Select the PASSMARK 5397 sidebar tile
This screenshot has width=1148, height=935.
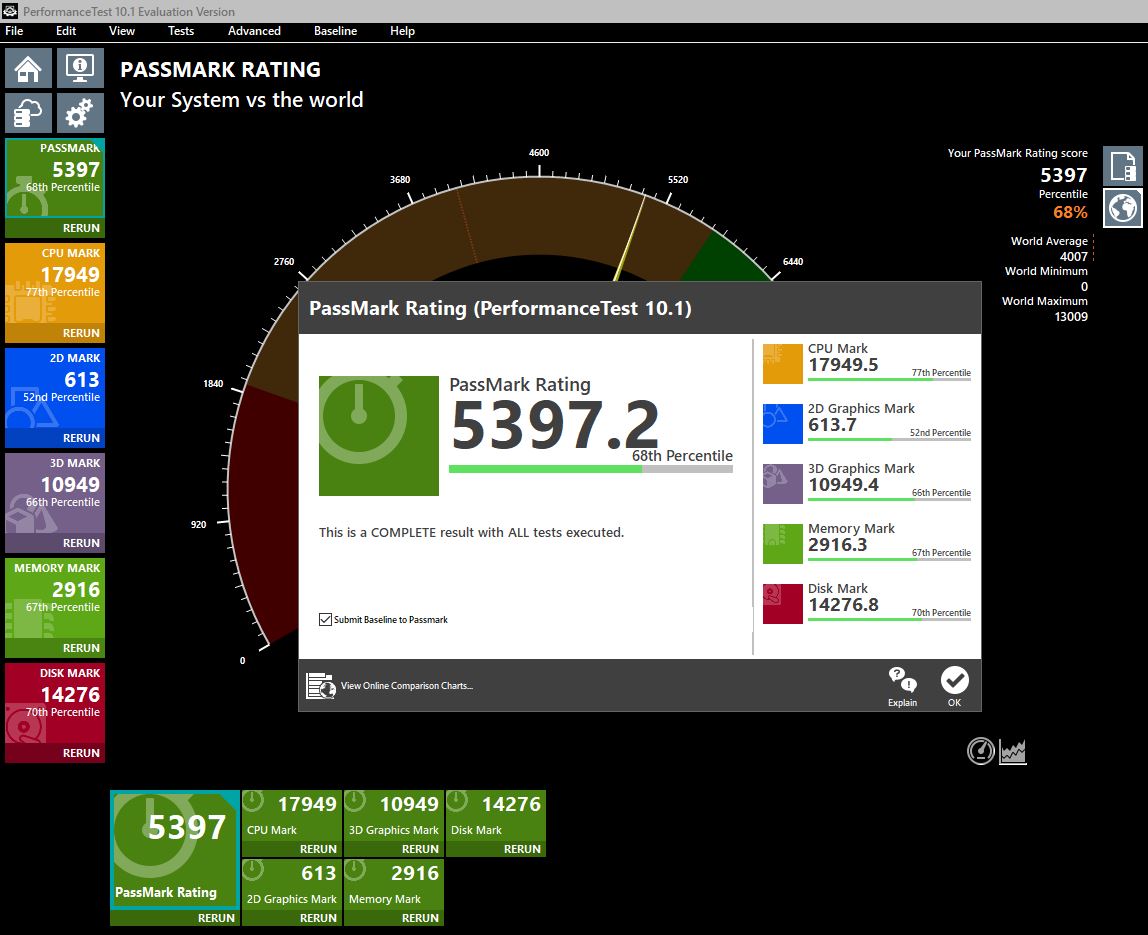[55, 178]
